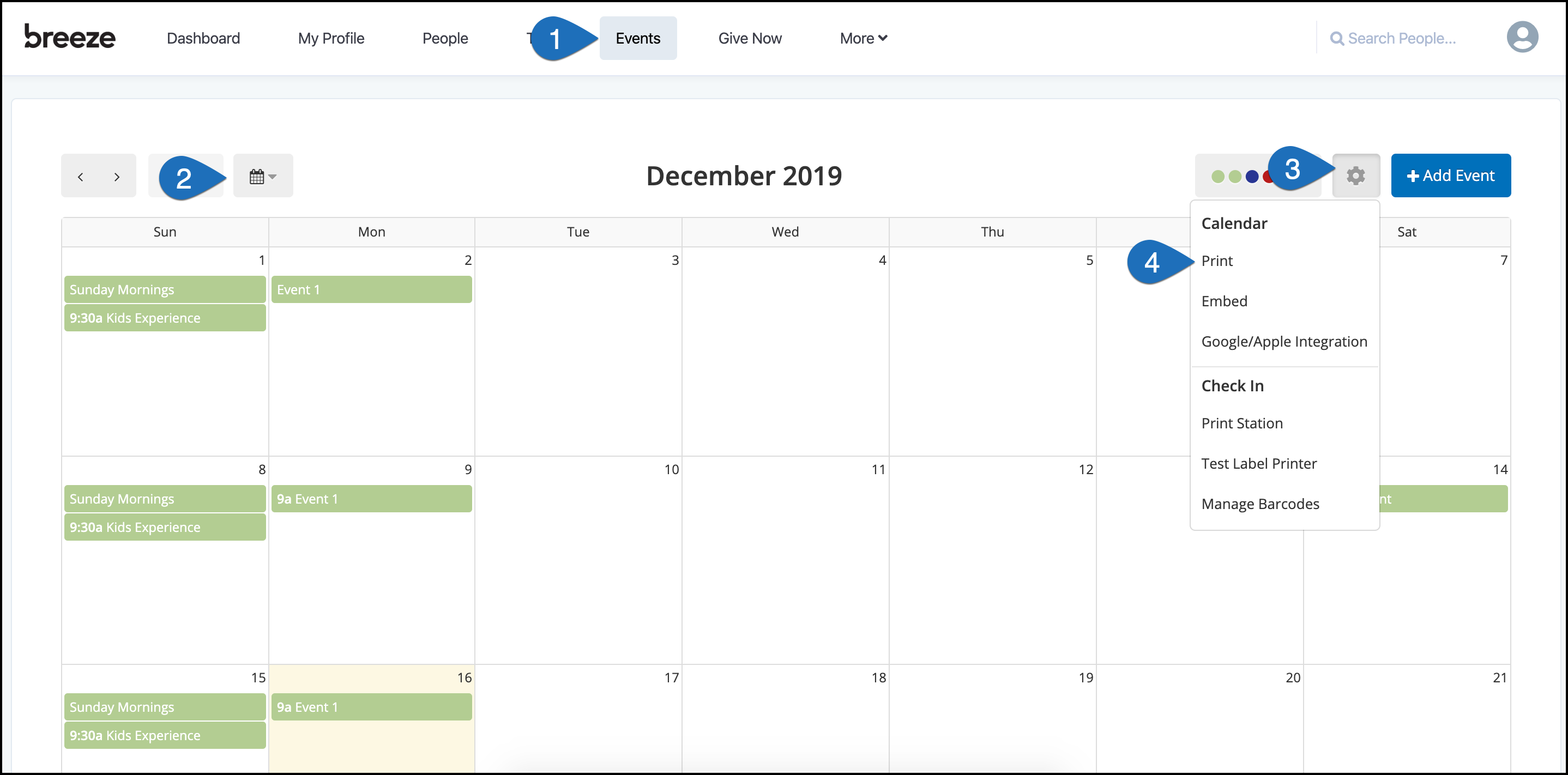Open the calendar view dropdown
Screen dimensions: 1568x775
click(263, 176)
